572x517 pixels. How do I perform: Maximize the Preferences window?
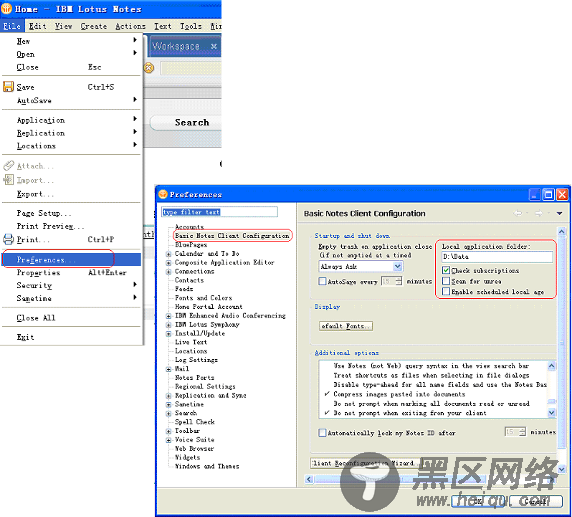point(548,194)
